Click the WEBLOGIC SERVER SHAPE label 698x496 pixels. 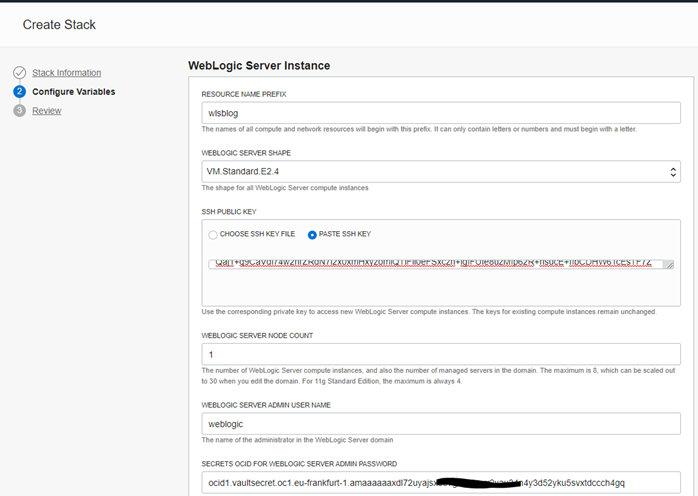[246, 153]
